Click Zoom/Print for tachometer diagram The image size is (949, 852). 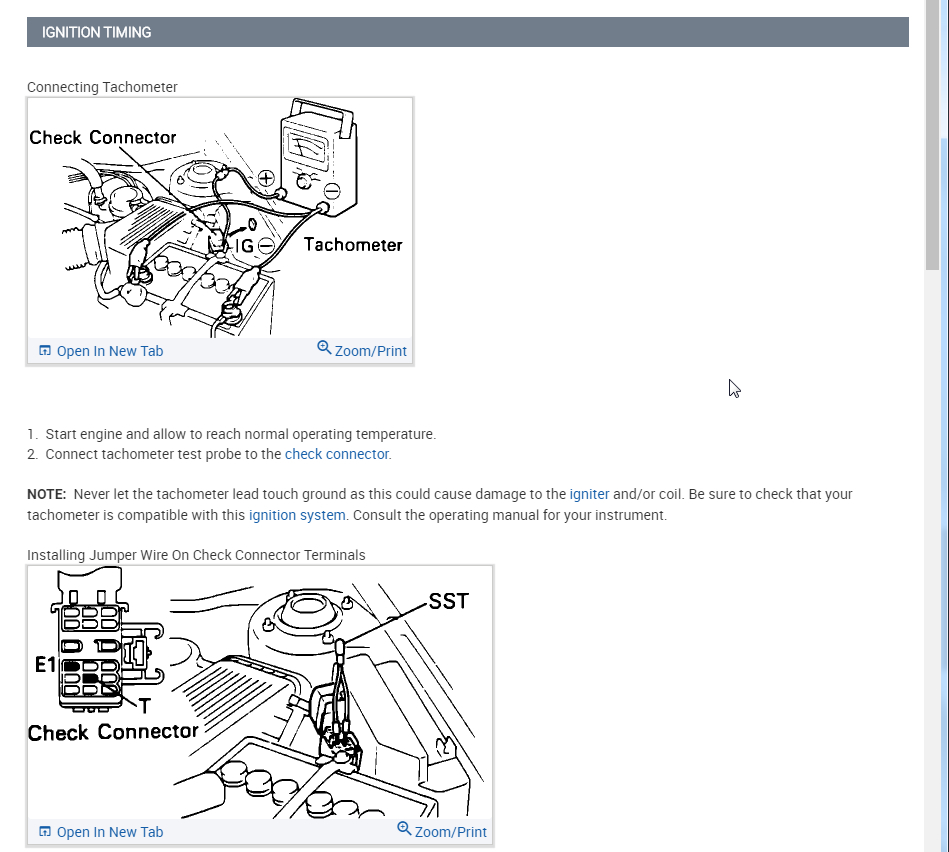click(362, 350)
